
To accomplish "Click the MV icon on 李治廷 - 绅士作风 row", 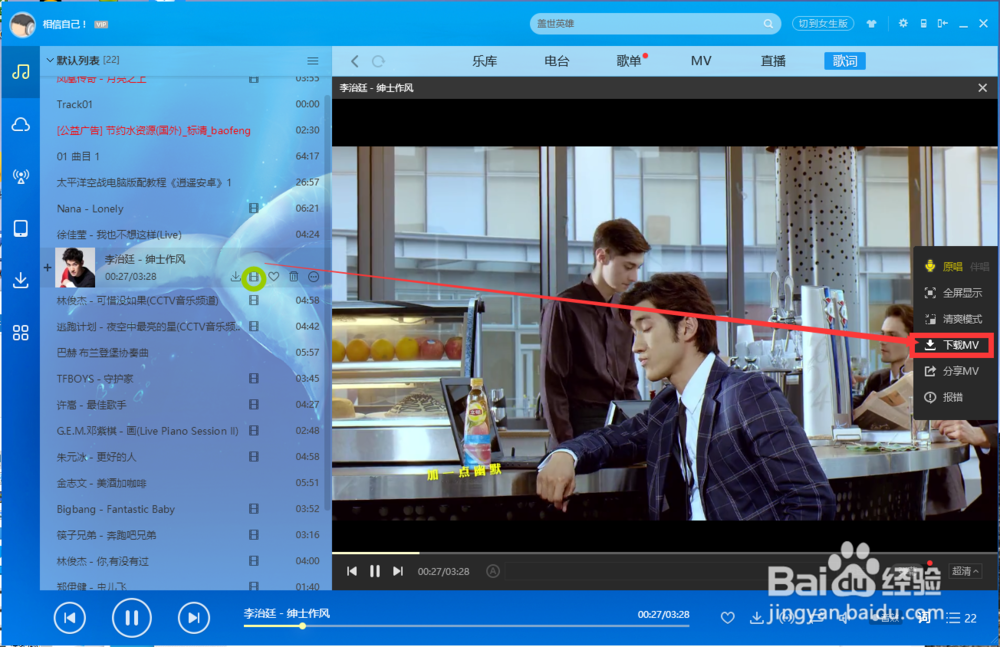I will [254, 276].
